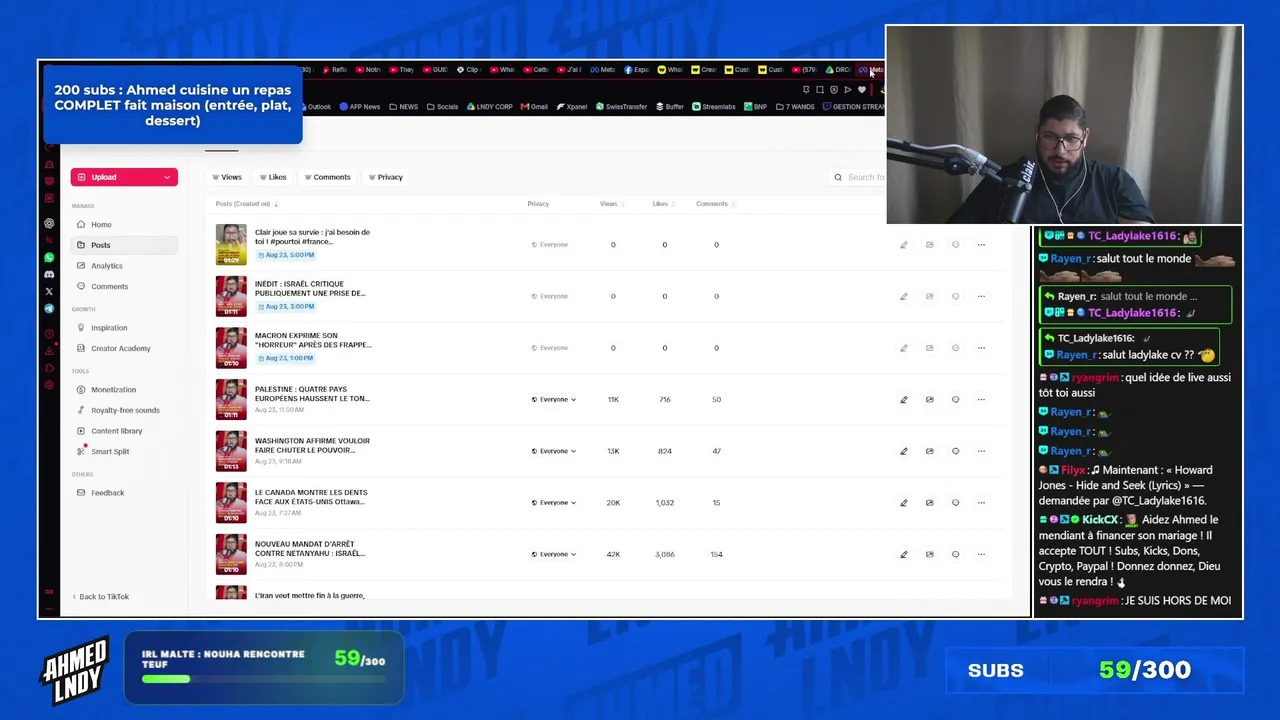Open the X icon in browser sidebar

coord(49,291)
